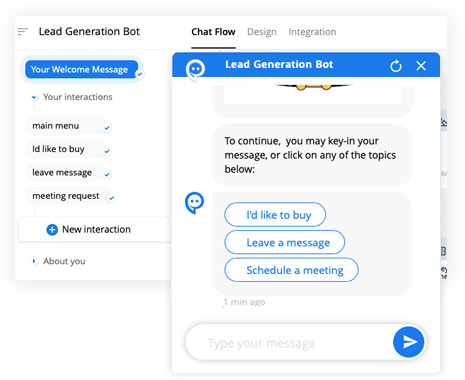
Task: Click the bot avatar in chat header
Action: (x=195, y=70)
